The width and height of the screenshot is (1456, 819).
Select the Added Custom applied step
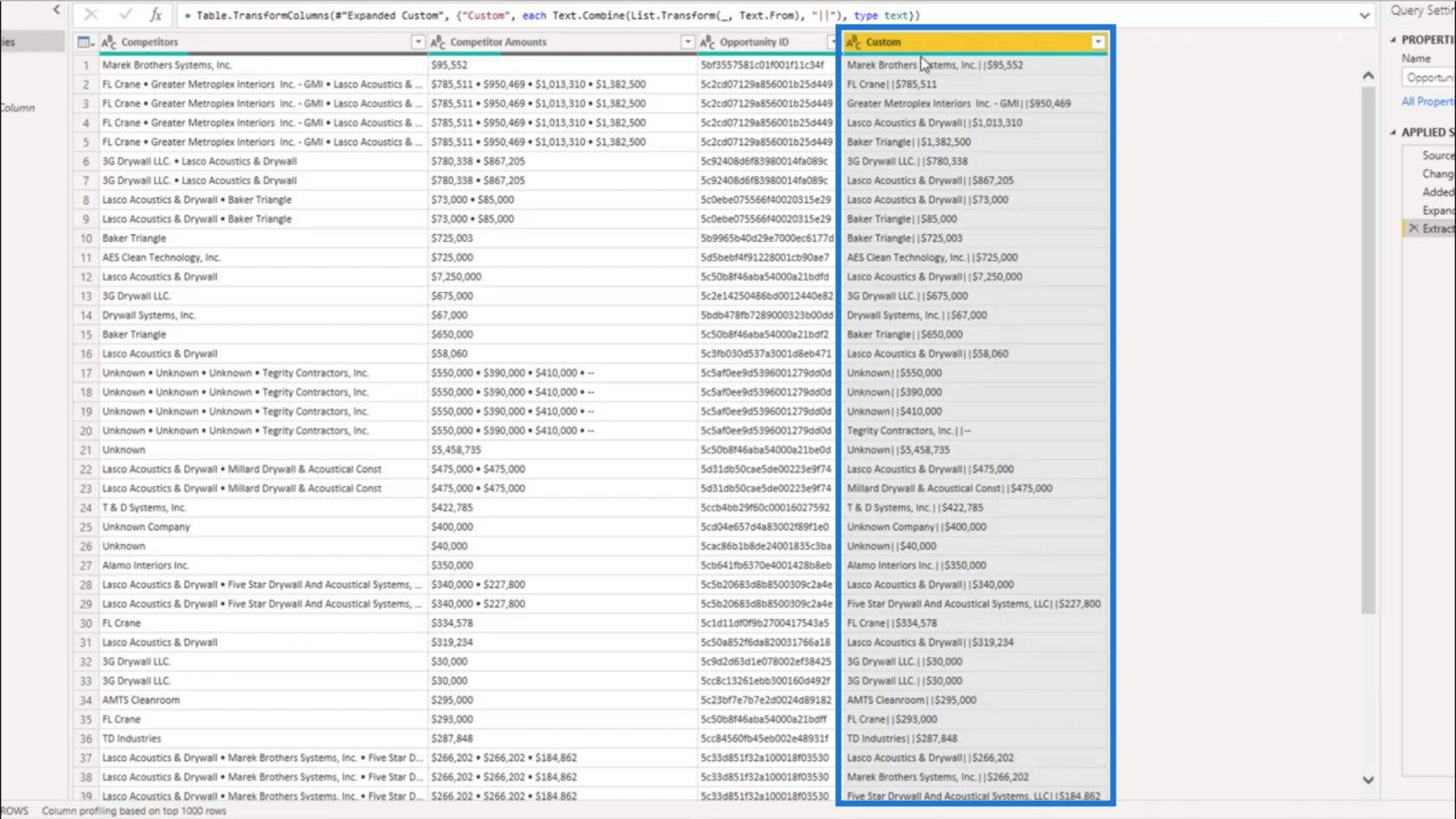pyautogui.click(x=1438, y=192)
